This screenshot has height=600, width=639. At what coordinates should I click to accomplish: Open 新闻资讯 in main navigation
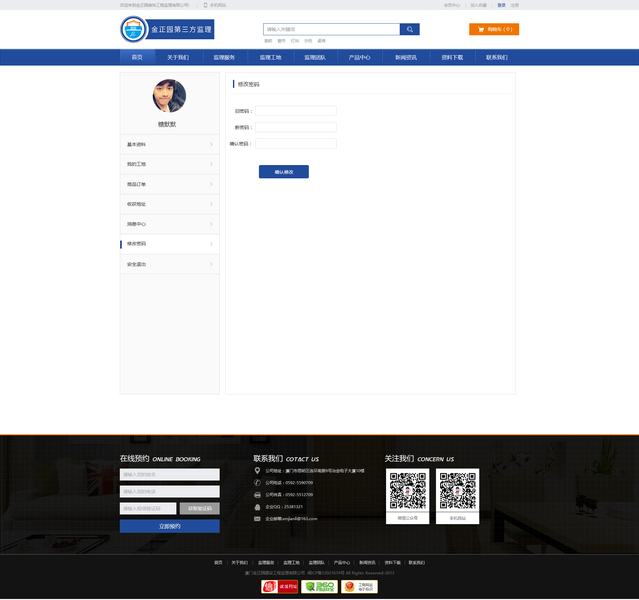406,57
